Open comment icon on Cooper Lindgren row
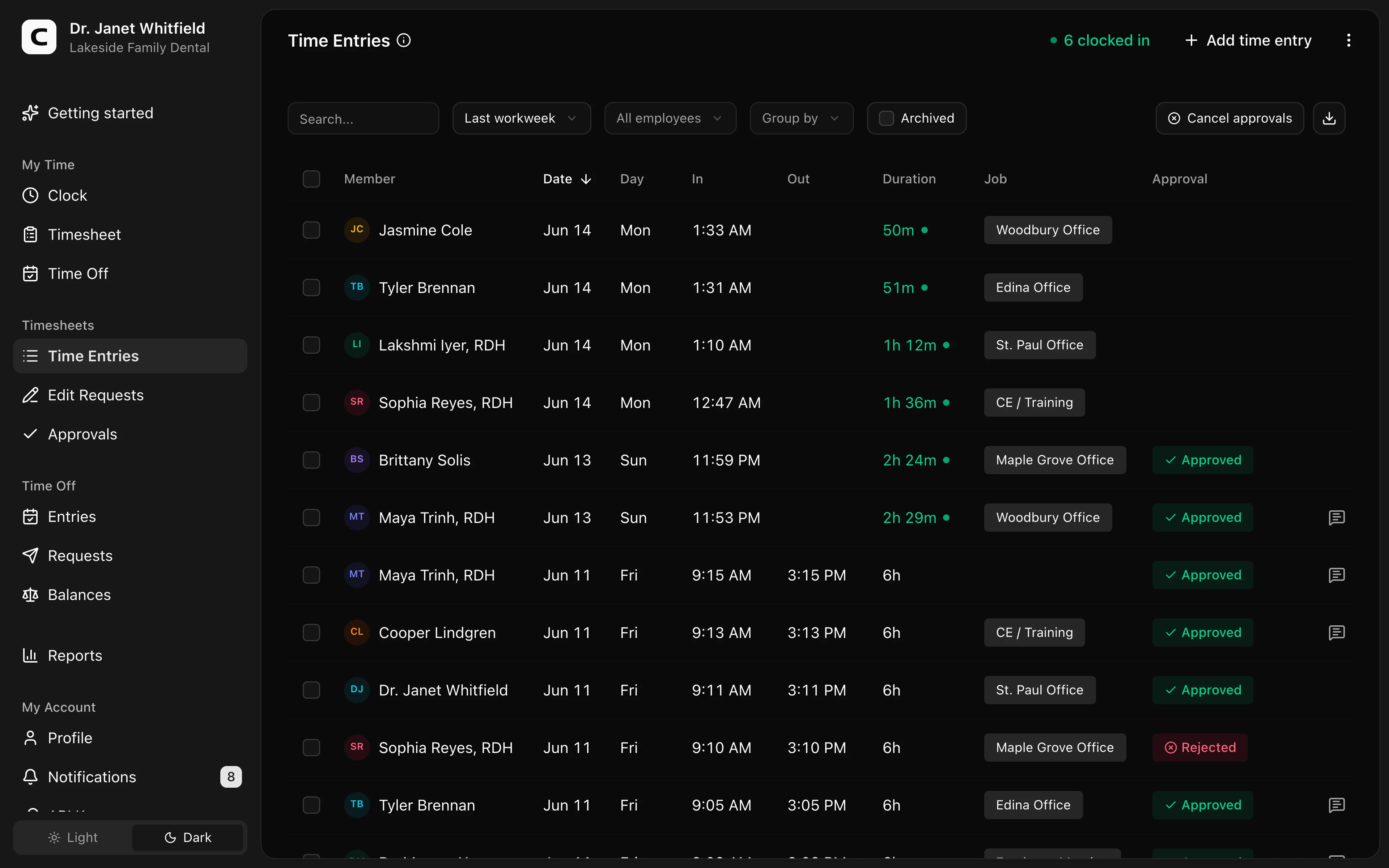Screen dimensions: 1389x868 tap(1337, 633)
